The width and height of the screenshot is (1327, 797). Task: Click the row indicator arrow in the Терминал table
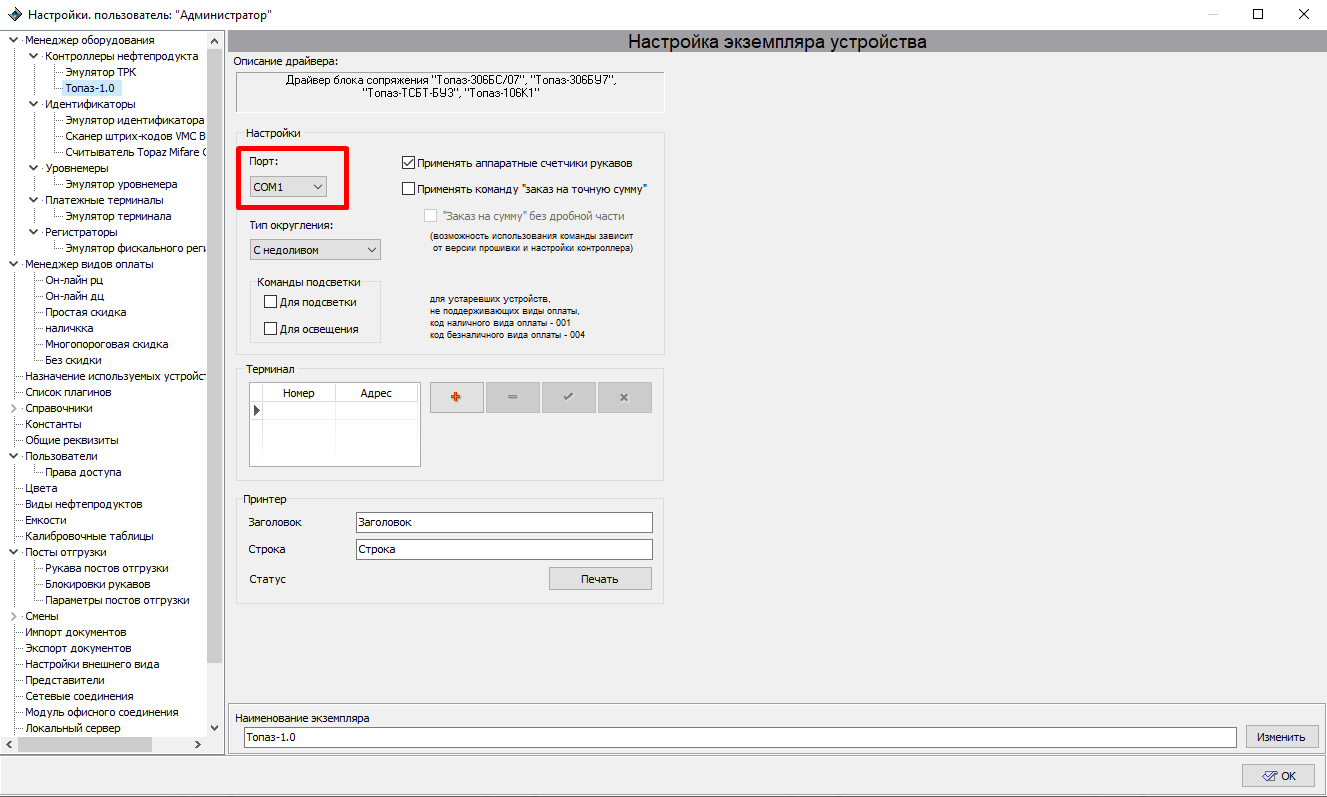[256, 410]
